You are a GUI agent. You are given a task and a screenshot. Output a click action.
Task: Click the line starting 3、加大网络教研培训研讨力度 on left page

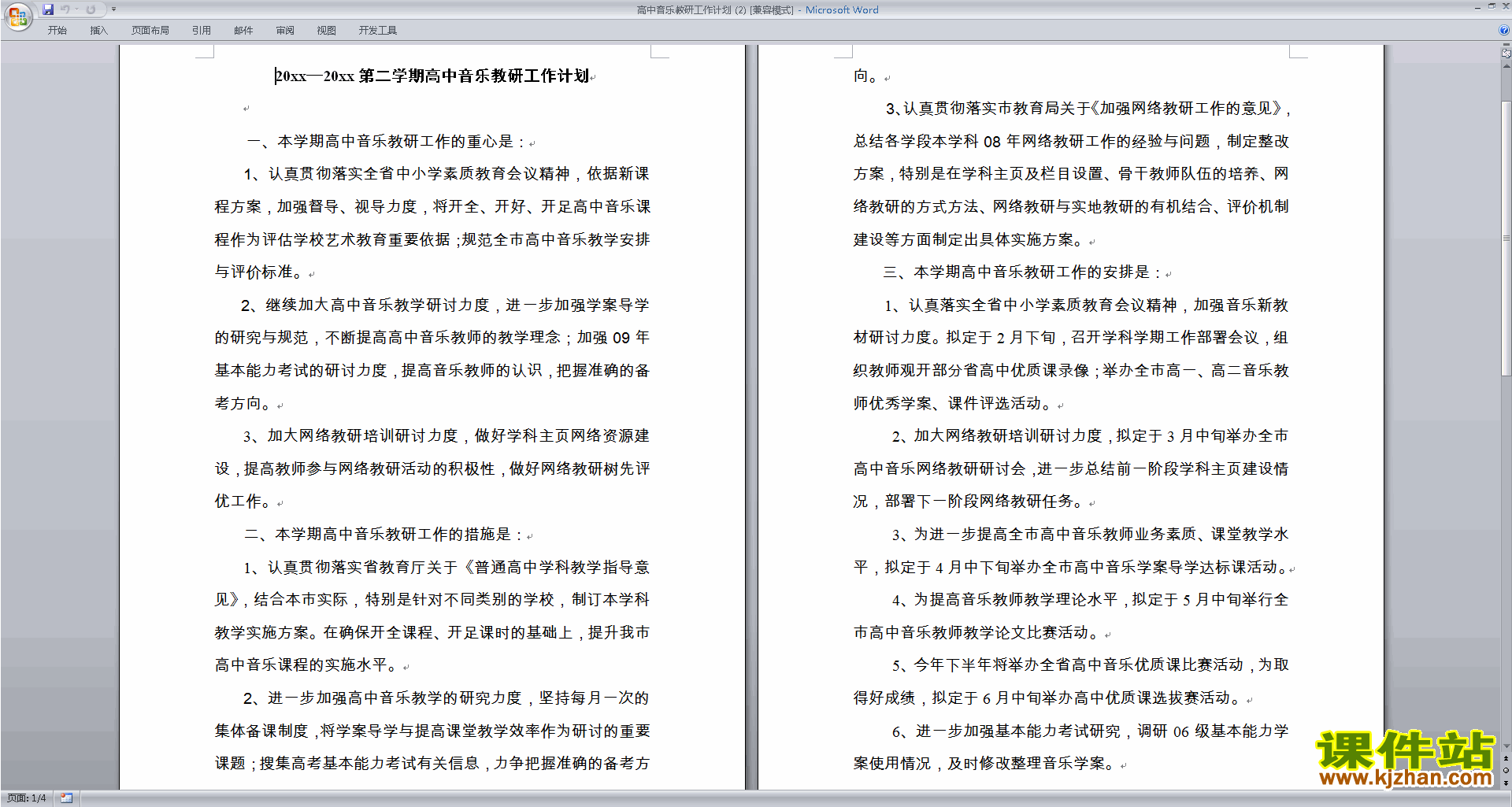pyautogui.click(x=446, y=436)
